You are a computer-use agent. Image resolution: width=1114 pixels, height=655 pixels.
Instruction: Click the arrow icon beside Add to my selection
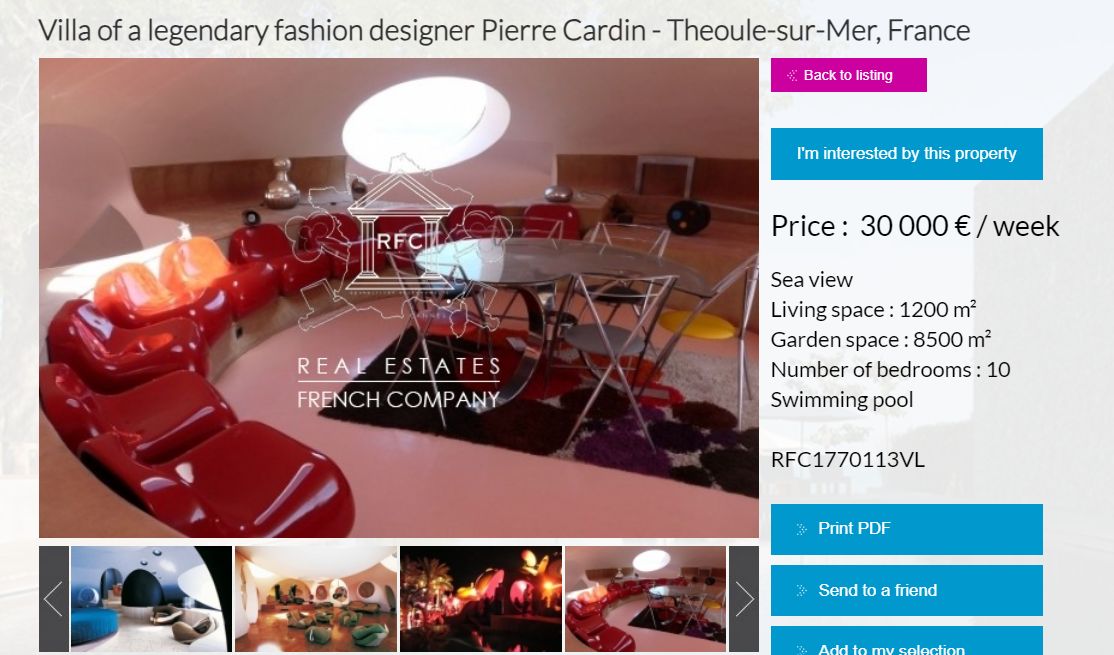tap(801, 649)
